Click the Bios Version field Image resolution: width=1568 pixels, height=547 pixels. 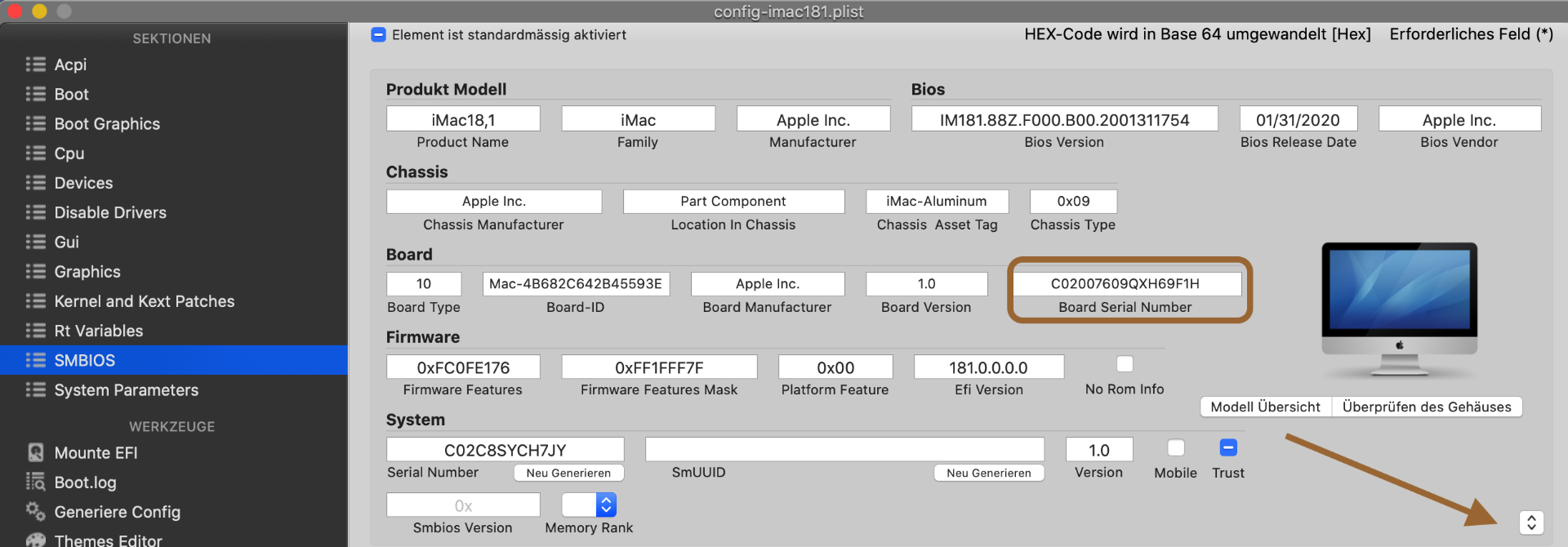click(1064, 119)
